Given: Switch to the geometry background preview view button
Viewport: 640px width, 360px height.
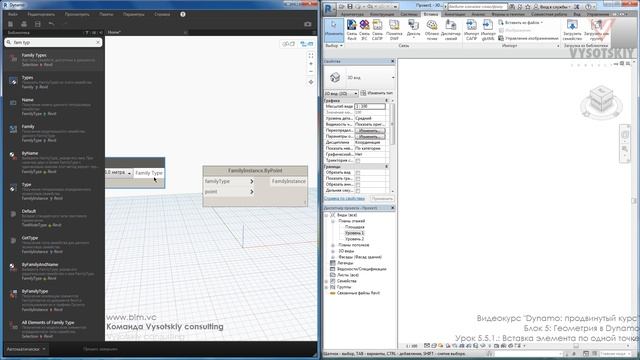Looking at the screenshot, I should tap(289, 44).
